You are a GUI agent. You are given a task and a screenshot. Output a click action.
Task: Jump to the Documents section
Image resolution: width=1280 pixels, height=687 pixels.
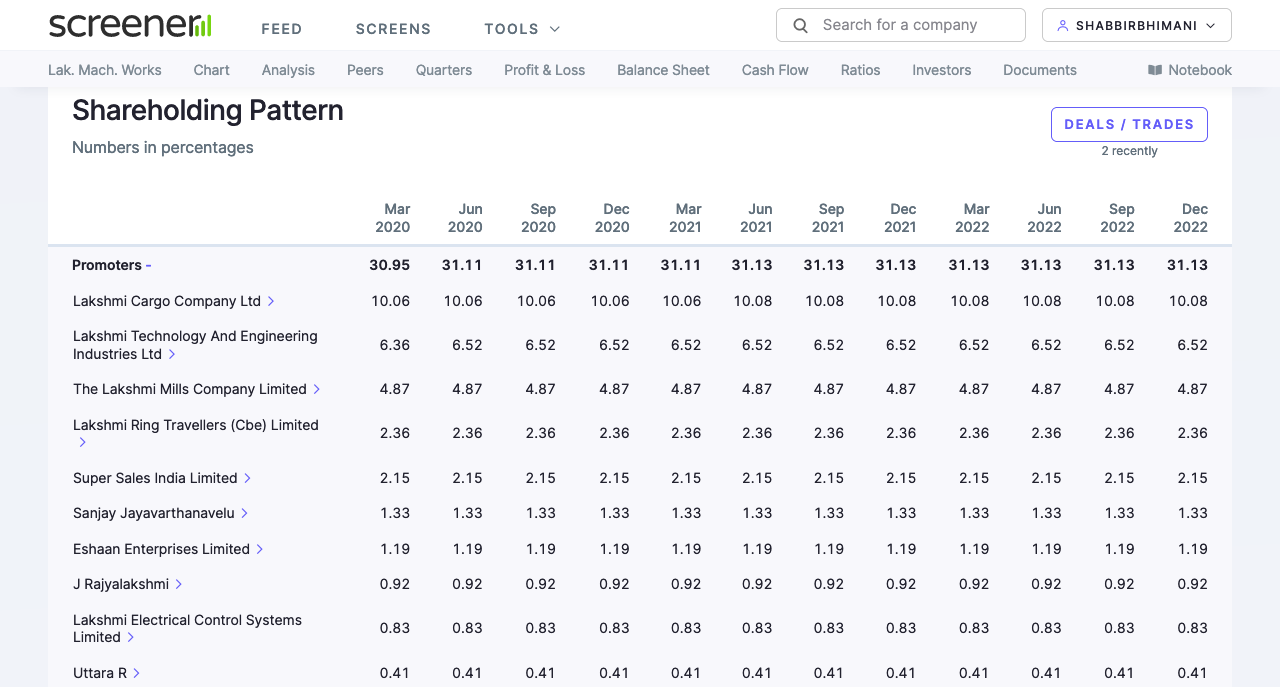click(x=1040, y=70)
